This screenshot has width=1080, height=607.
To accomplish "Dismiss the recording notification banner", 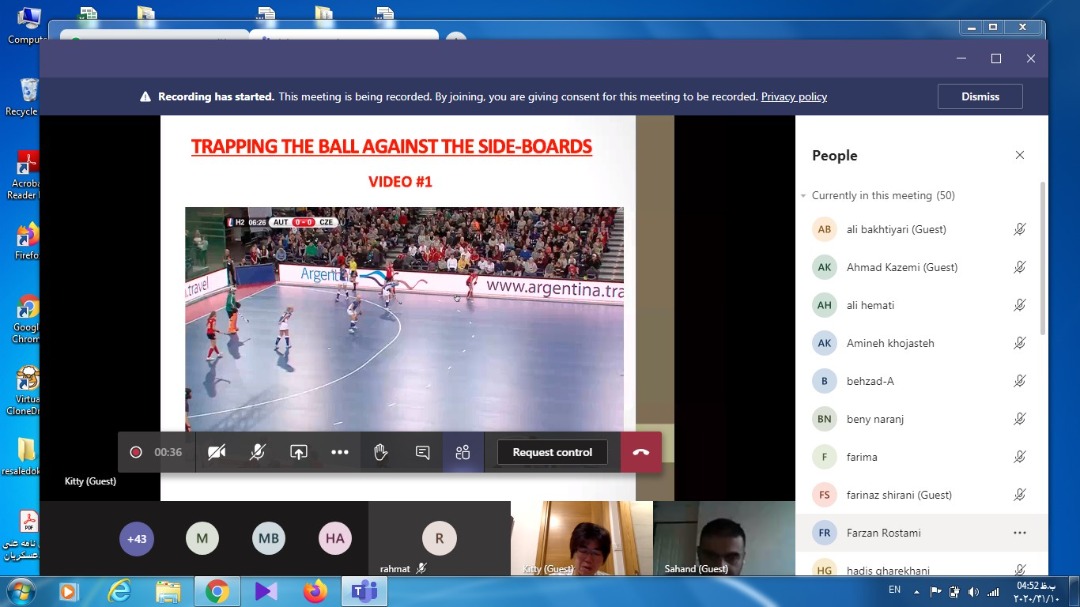I will [979, 96].
